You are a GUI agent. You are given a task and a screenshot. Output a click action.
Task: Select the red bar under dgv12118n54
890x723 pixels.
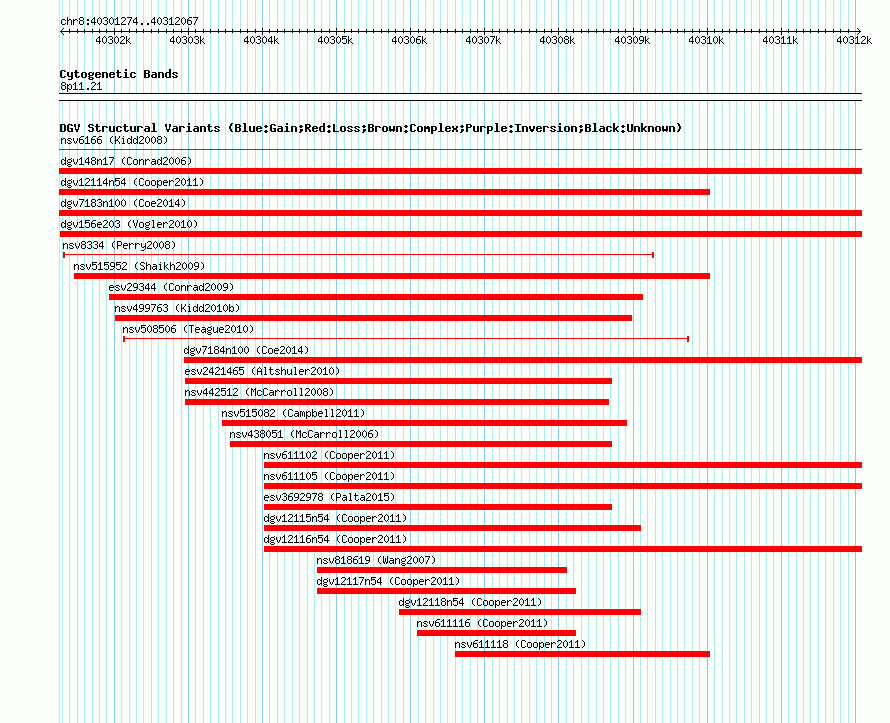520,612
